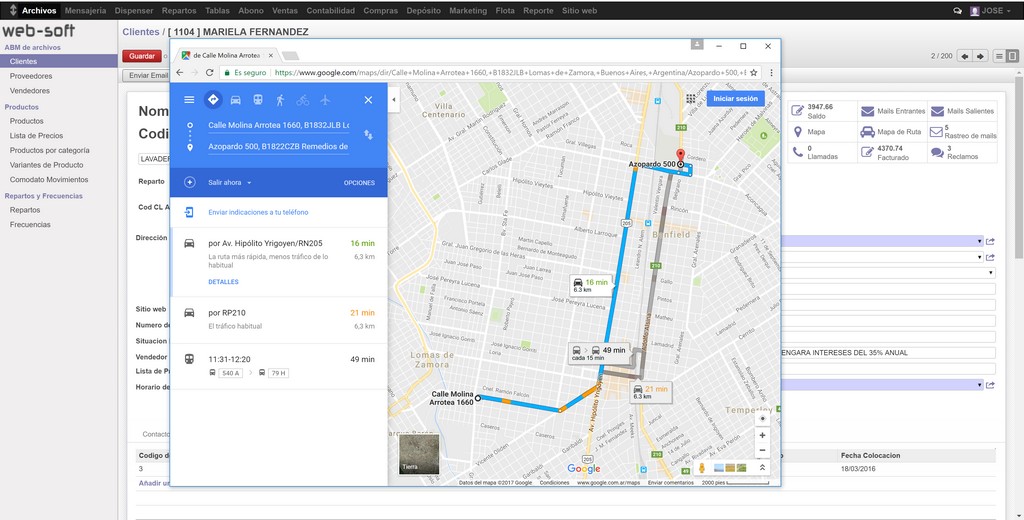The width and height of the screenshot is (1024, 520).
Task: Open the Flota menu
Action: tap(505, 10)
